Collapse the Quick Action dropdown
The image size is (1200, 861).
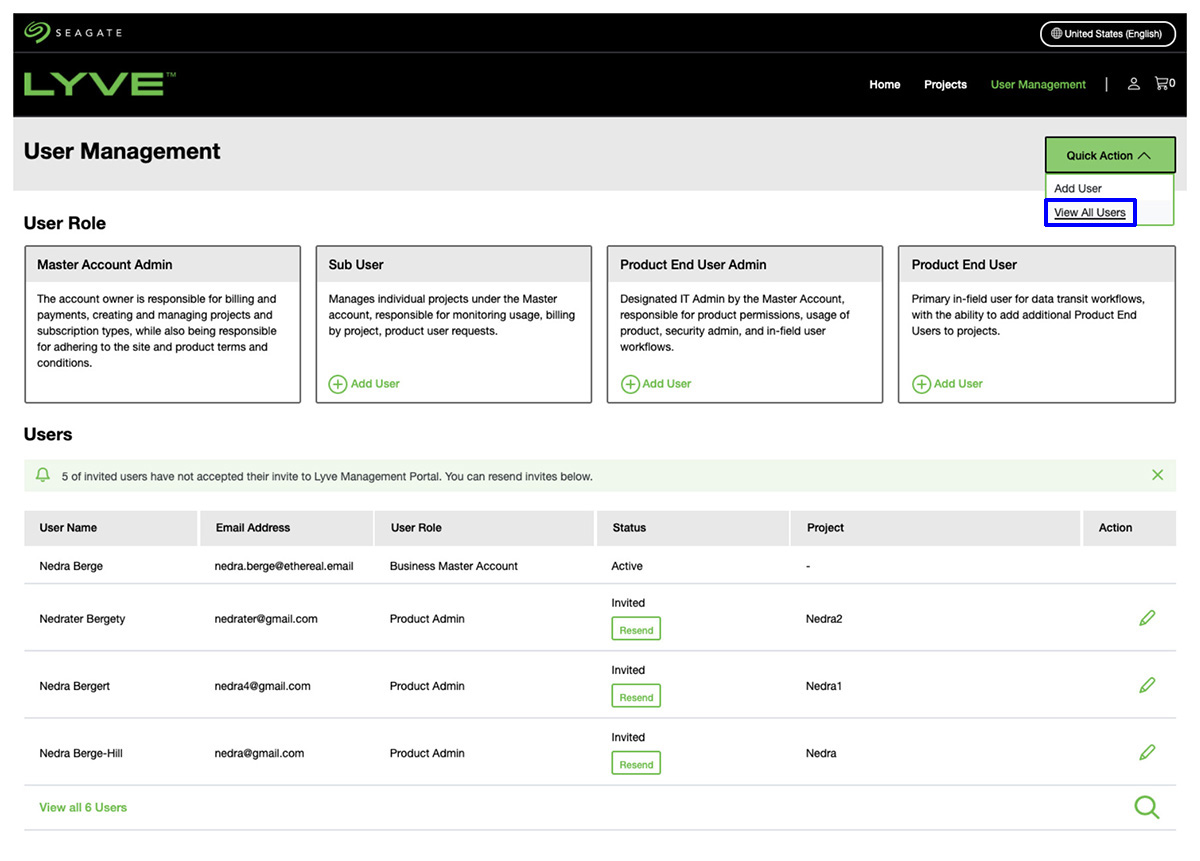click(1110, 155)
